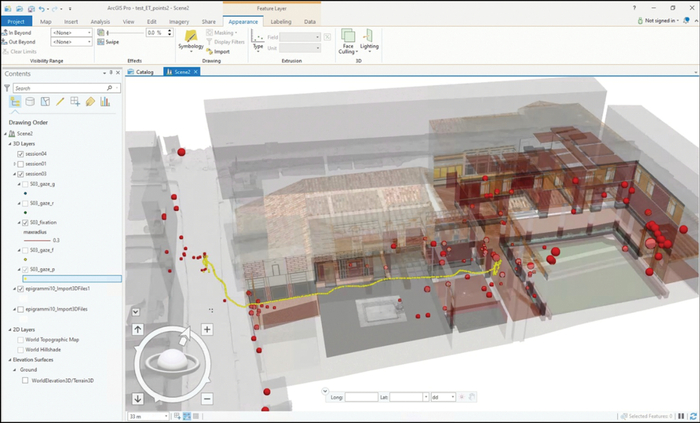
Task: Select the extrusion Type icon
Action: 258,40
